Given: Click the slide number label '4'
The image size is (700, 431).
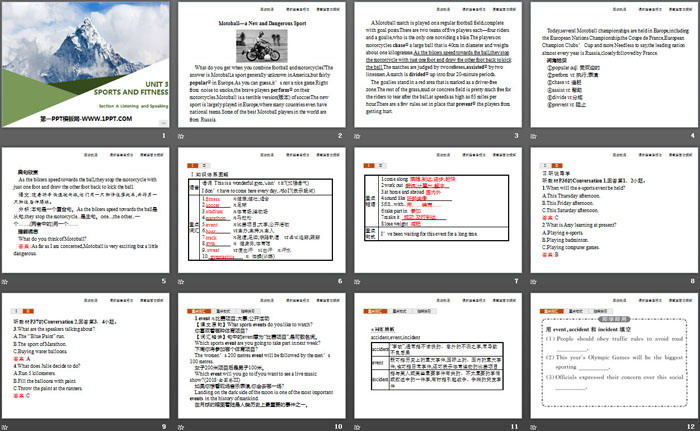Looking at the screenshot, I should (x=693, y=135).
